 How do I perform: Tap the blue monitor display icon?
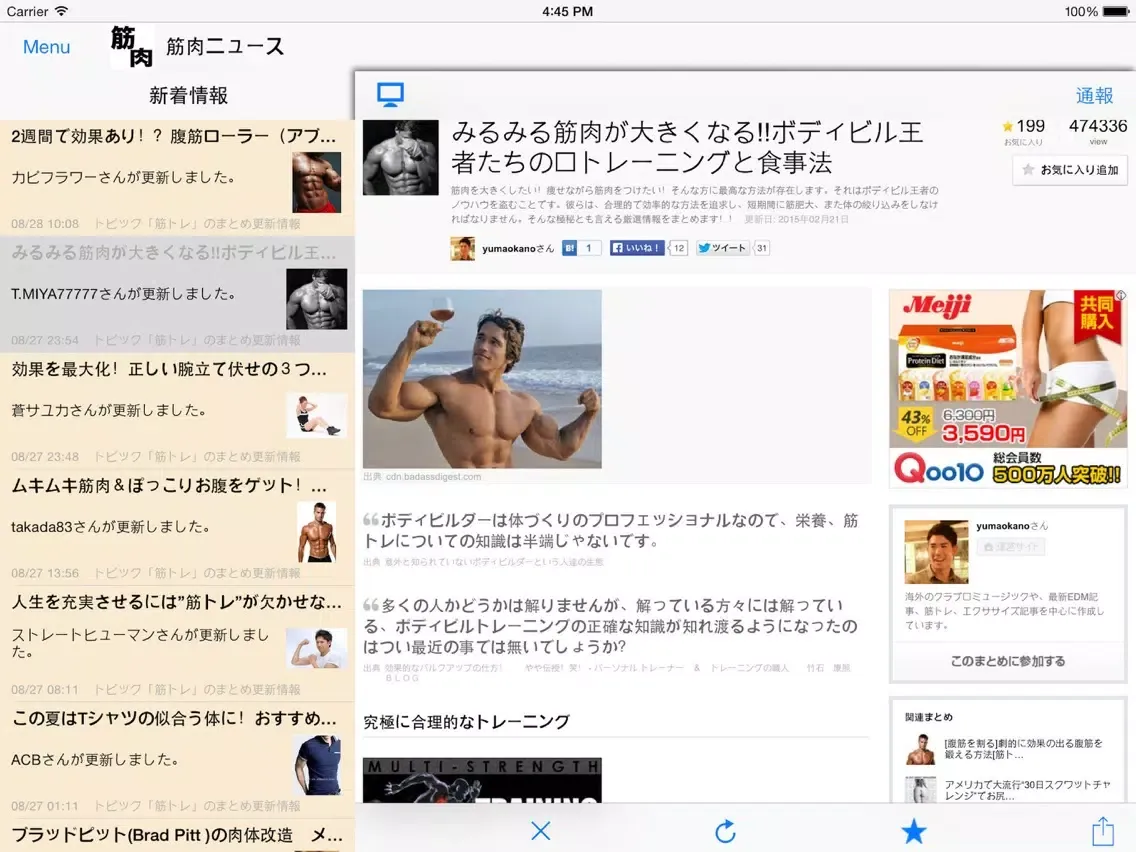click(x=390, y=95)
